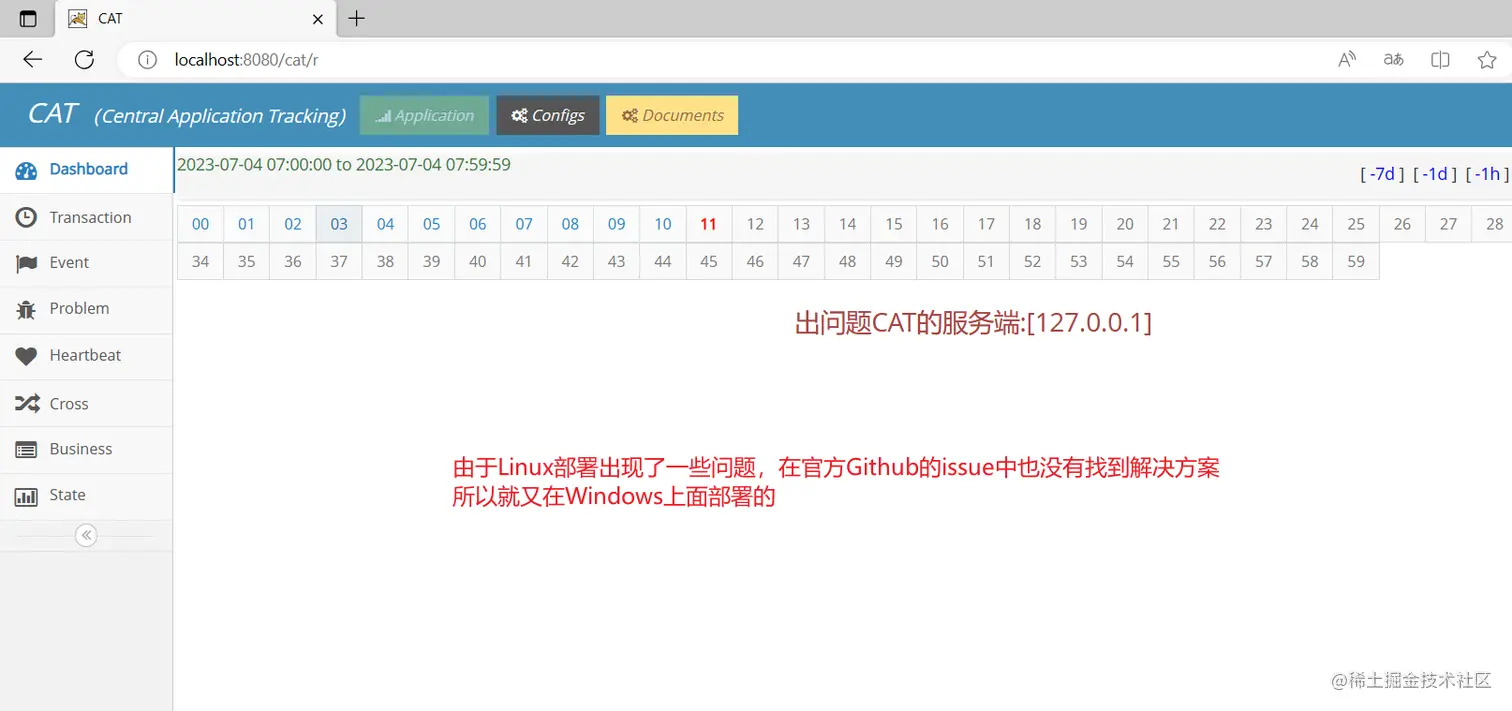Click the State bar chart icon
This screenshot has height=711, width=1512.
tap(26, 496)
